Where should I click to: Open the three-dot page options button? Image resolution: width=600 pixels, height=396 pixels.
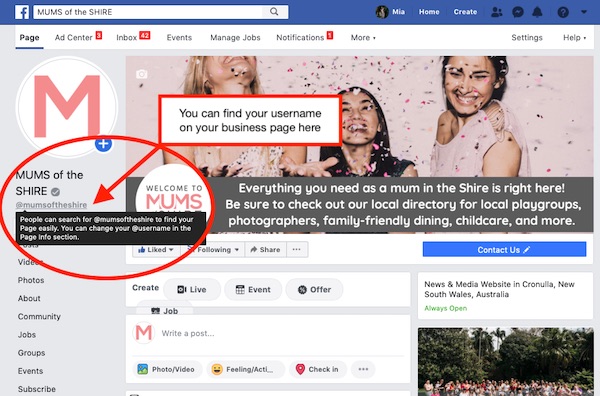[297, 249]
